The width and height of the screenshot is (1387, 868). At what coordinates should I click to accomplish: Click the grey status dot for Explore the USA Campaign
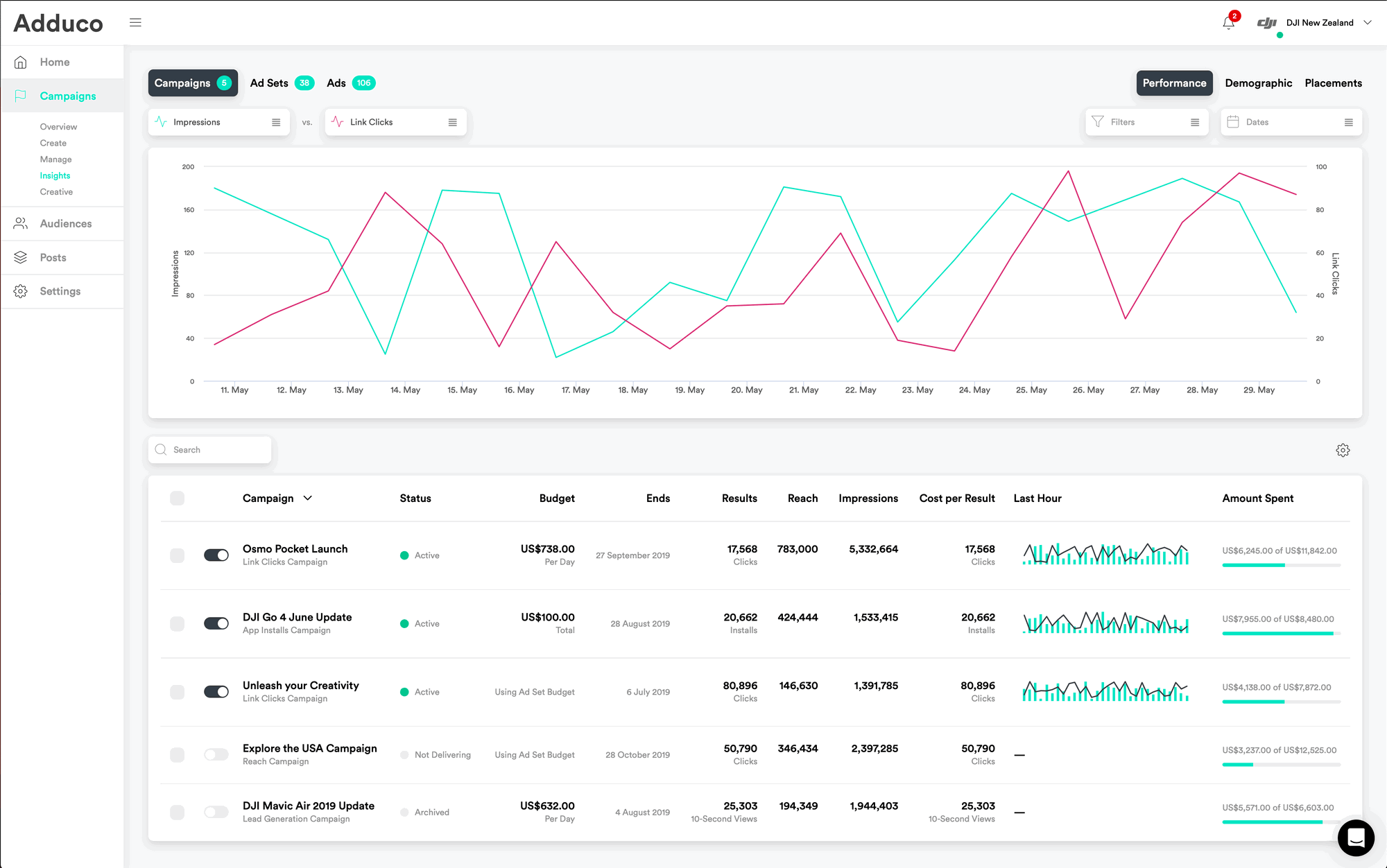click(404, 755)
